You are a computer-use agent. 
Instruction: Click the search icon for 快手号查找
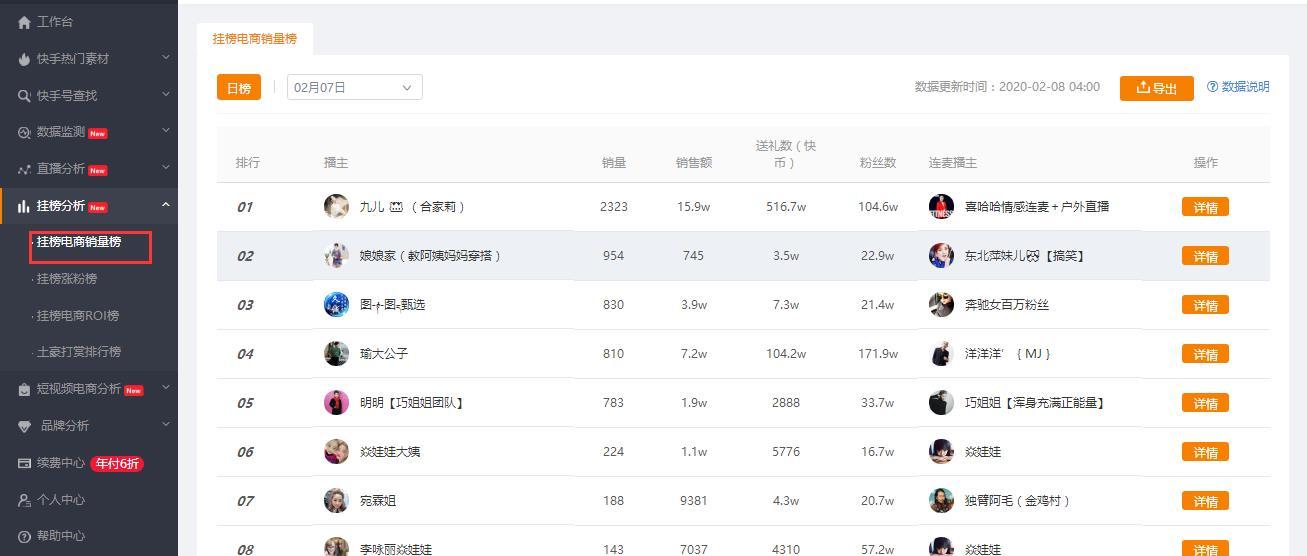(24, 96)
